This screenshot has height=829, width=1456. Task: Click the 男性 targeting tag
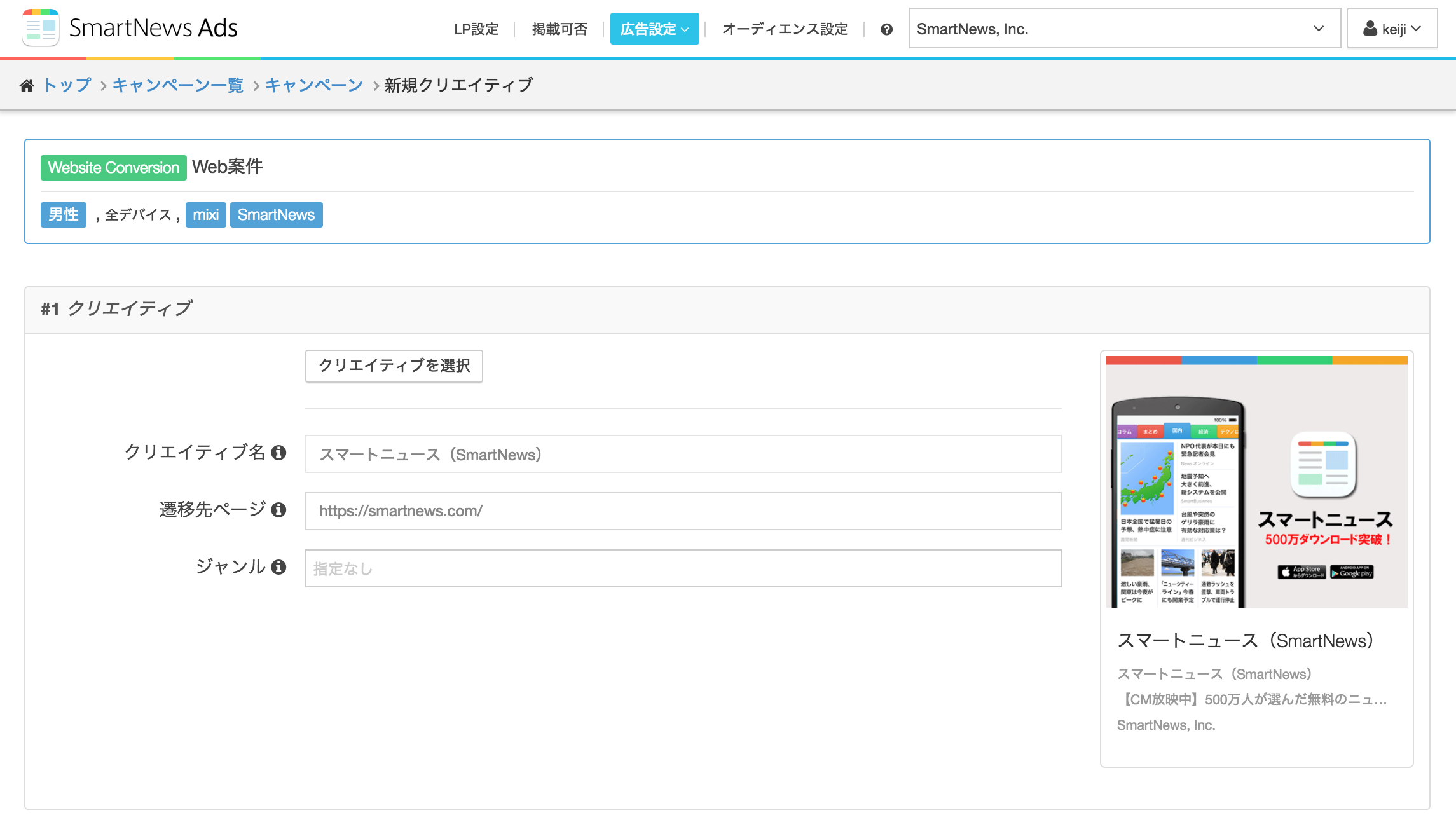64,215
